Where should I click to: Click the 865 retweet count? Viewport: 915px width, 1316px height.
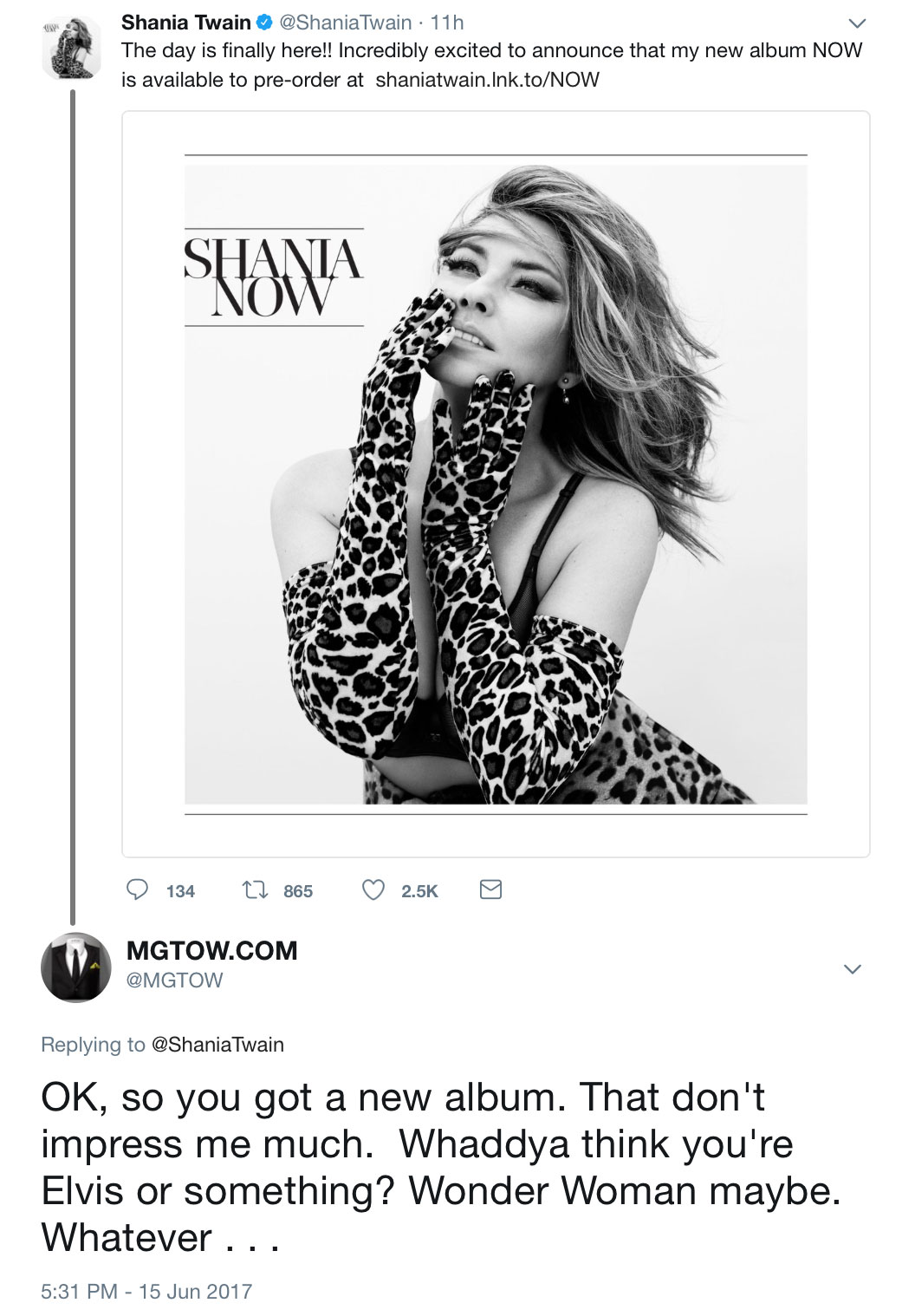coord(297,891)
